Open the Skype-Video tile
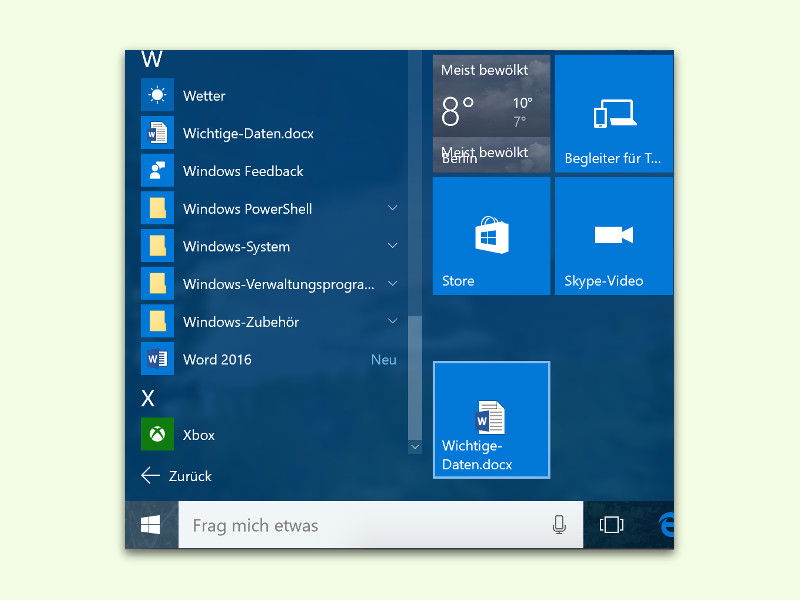 614,236
